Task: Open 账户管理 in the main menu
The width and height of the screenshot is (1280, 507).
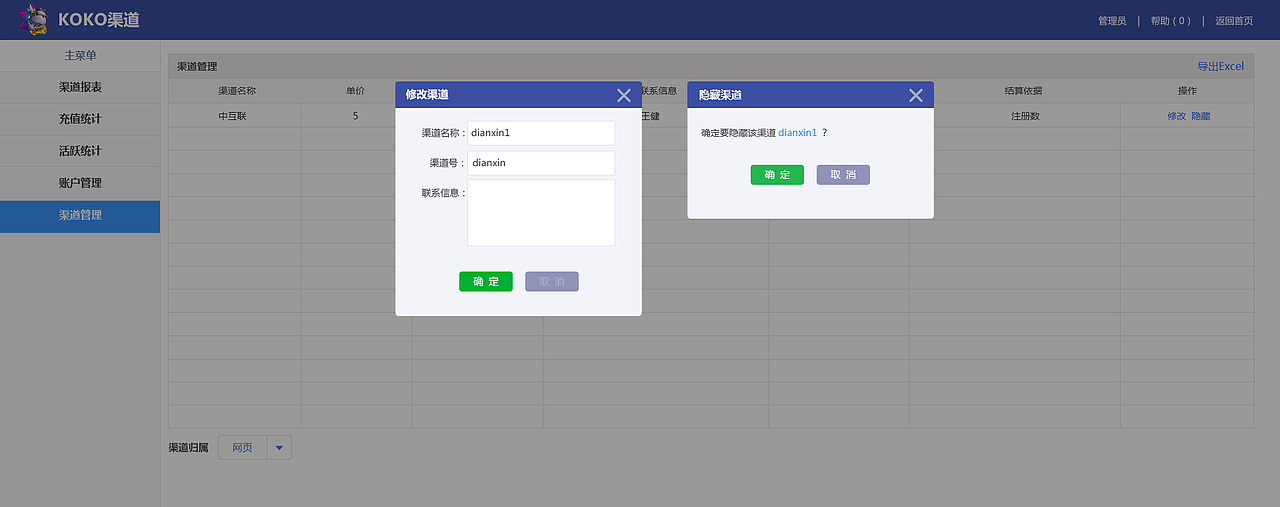Action: [x=80, y=183]
